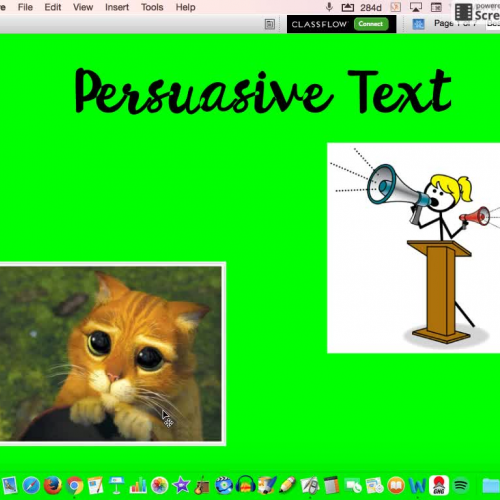
Task: Open the Help menu
Action: (x=185, y=7)
